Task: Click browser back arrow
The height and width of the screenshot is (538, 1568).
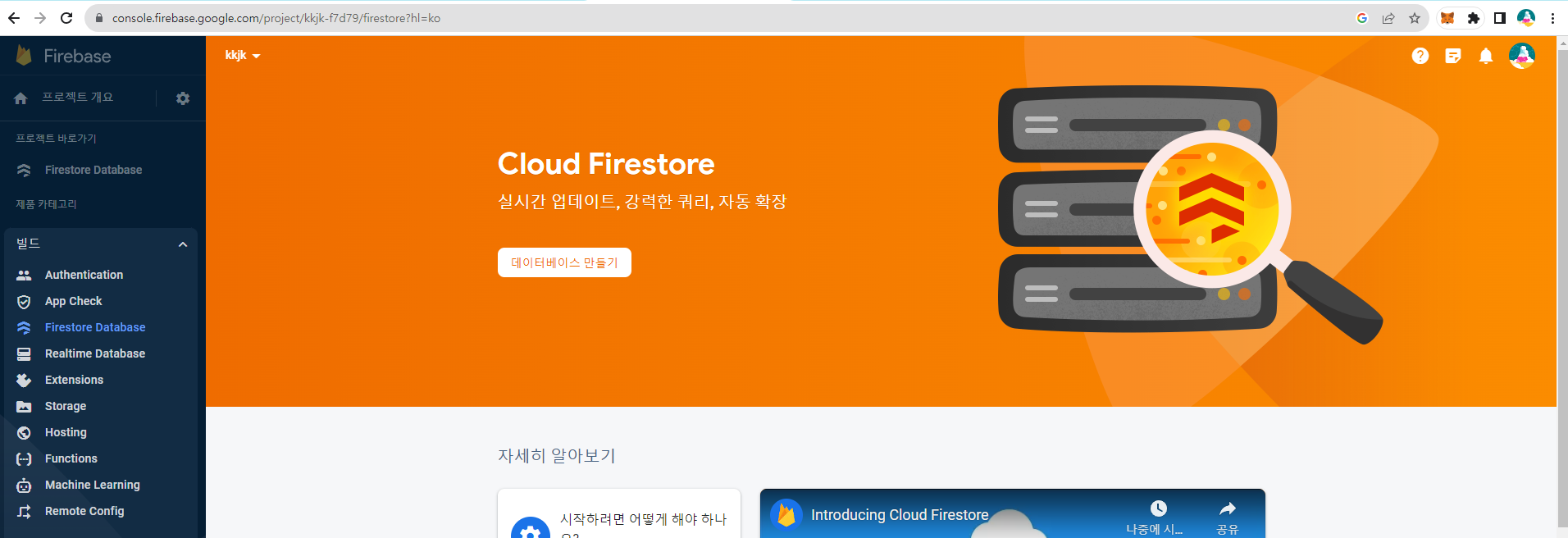Action: coord(14,18)
